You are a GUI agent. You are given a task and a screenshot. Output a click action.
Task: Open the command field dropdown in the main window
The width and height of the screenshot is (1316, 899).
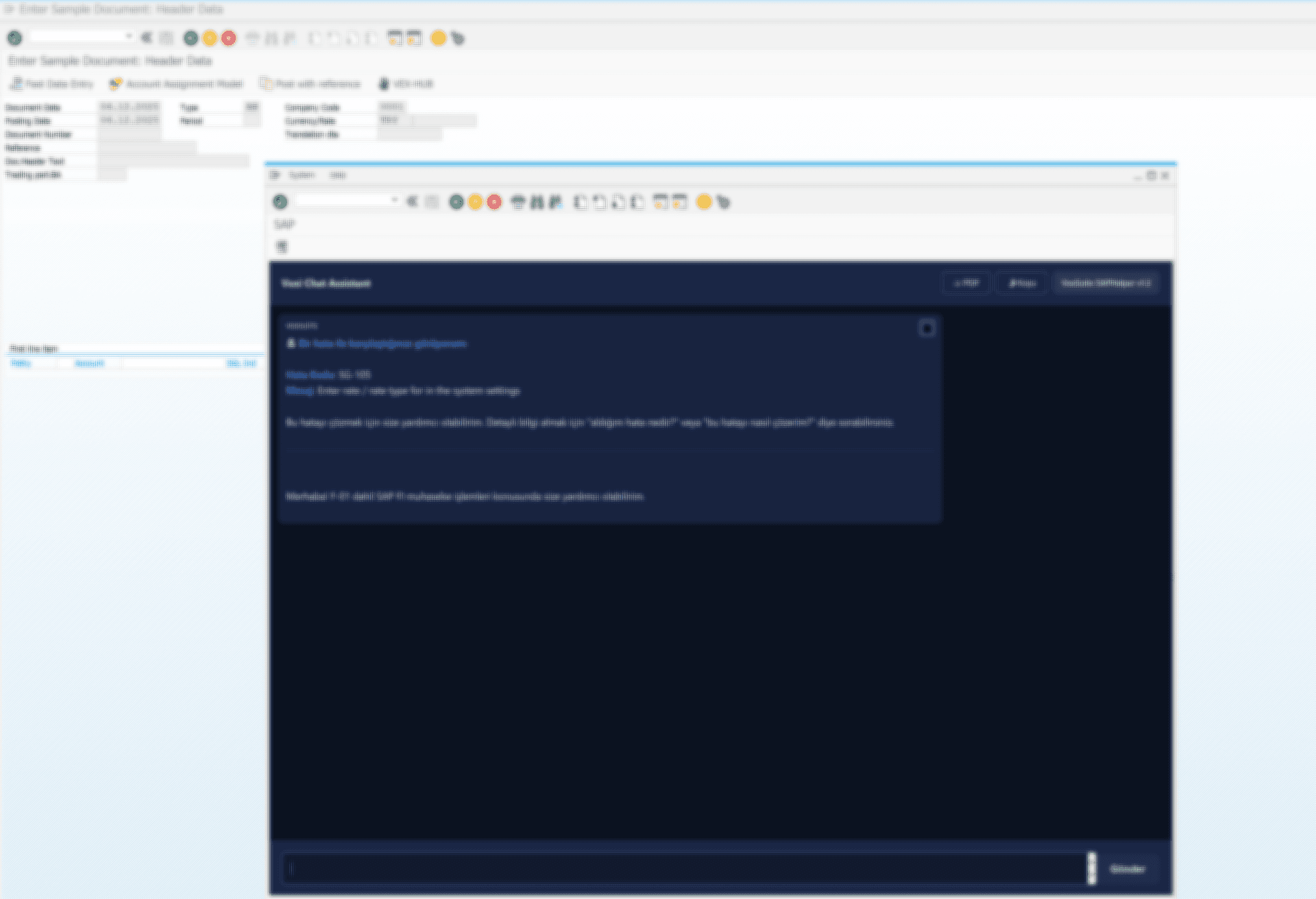[128, 36]
